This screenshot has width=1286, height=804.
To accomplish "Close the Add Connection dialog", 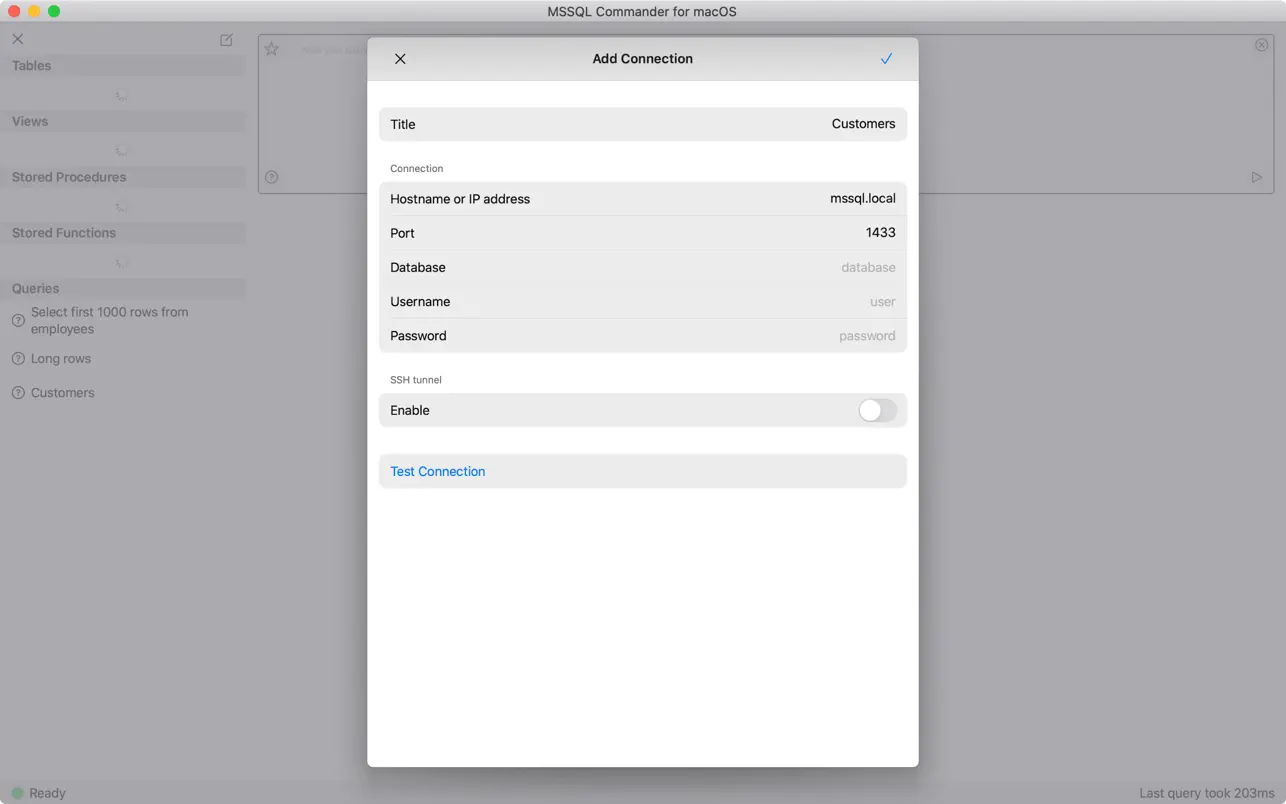I will [x=400, y=58].
